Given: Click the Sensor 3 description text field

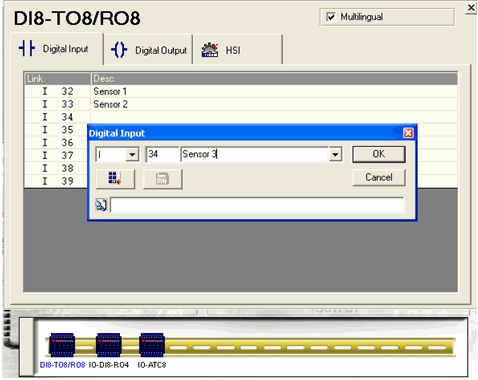Looking at the screenshot, I should point(255,154).
